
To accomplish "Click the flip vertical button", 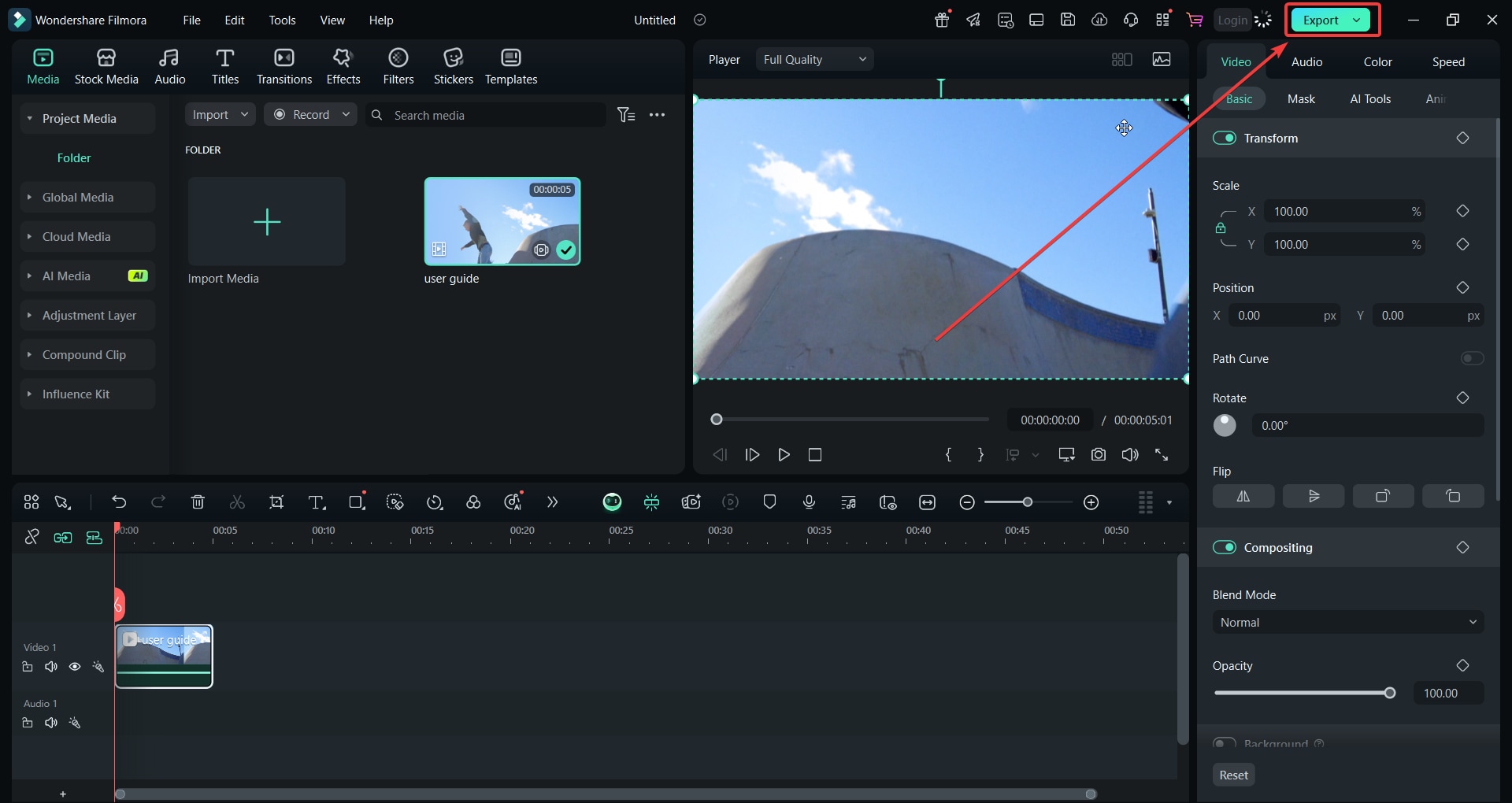I will [1314, 496].
